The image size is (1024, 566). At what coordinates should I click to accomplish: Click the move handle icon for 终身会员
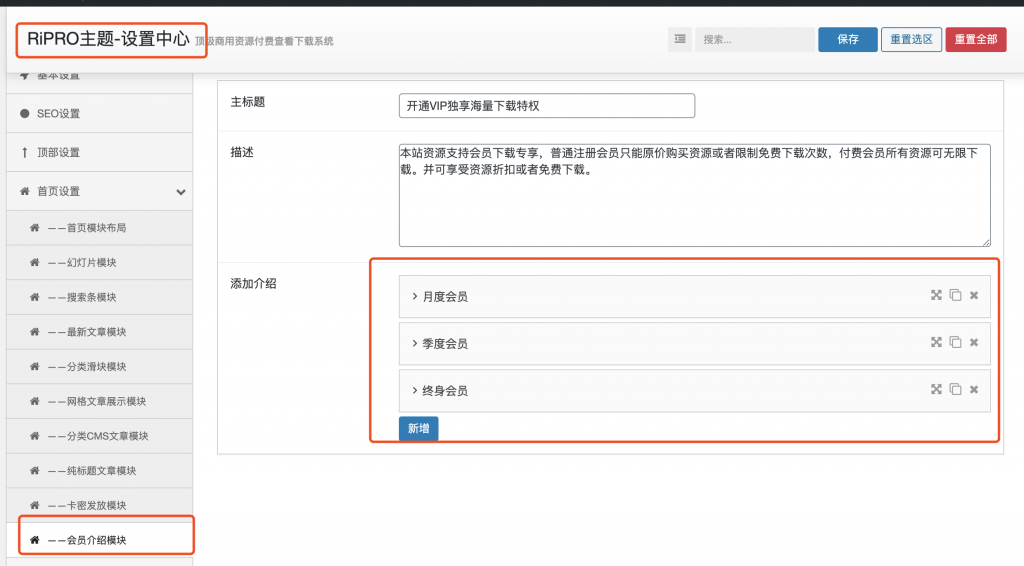pos(936,389)
